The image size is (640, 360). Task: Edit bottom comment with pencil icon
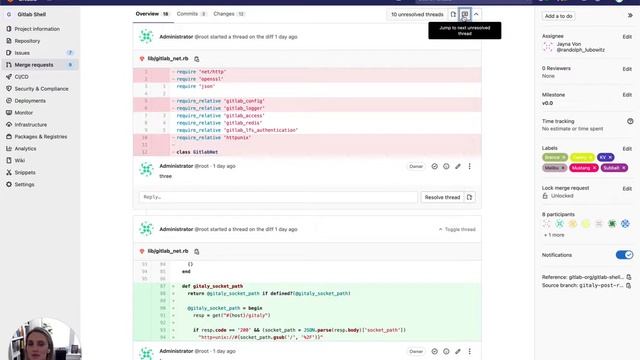tap(458, 351)
